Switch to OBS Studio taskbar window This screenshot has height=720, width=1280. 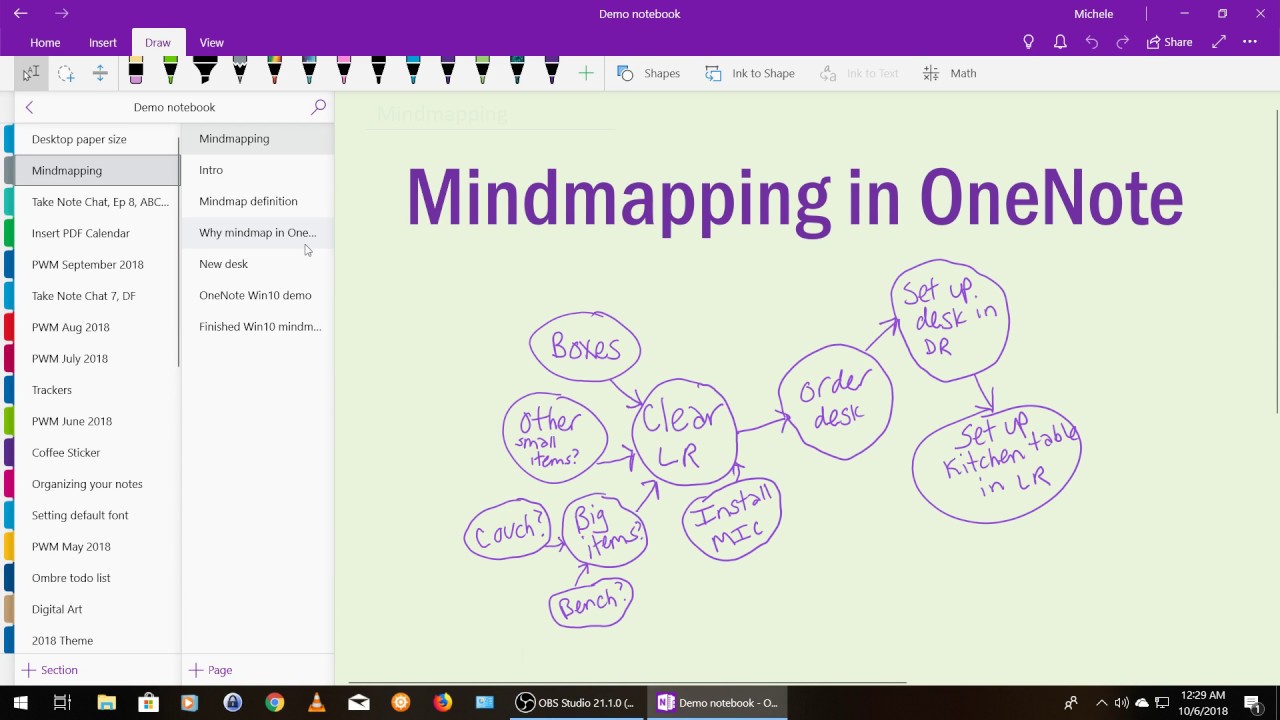pyautogui.click(x=576, y=703)
